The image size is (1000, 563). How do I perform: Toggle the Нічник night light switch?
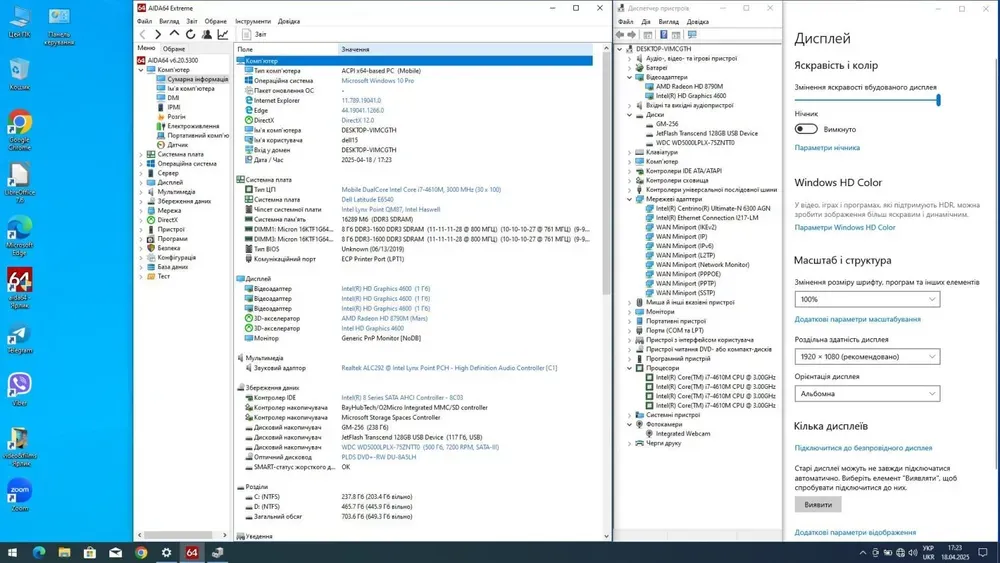(x=806, y=129)
